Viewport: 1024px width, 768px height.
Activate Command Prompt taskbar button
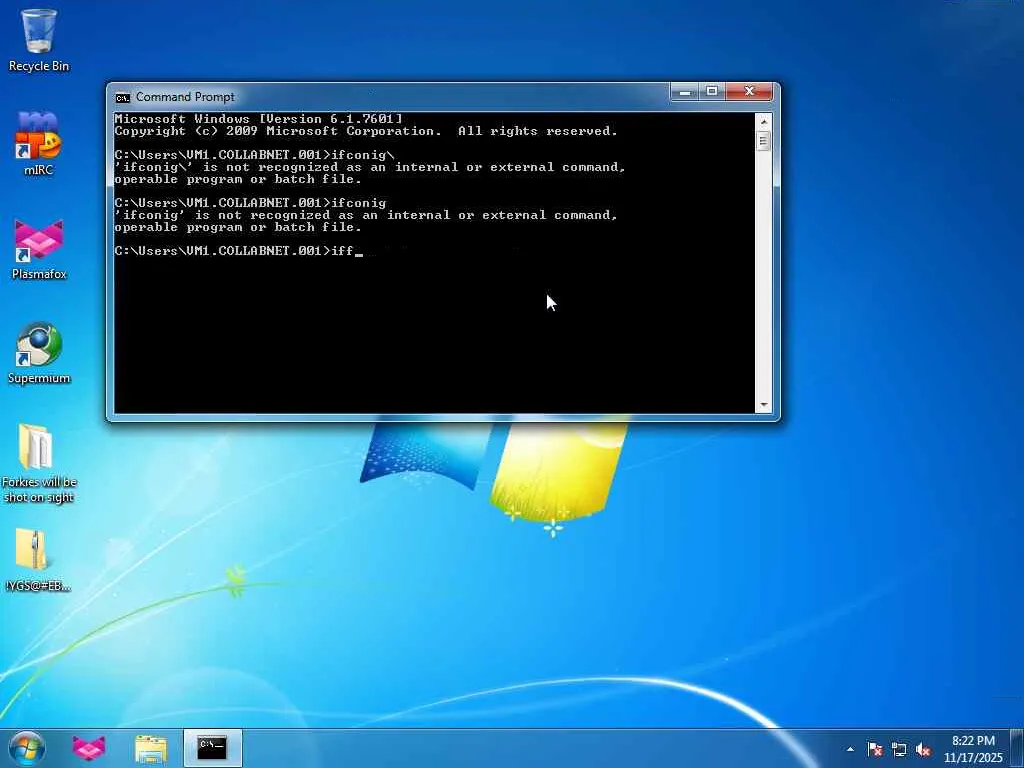coord(212,748)
